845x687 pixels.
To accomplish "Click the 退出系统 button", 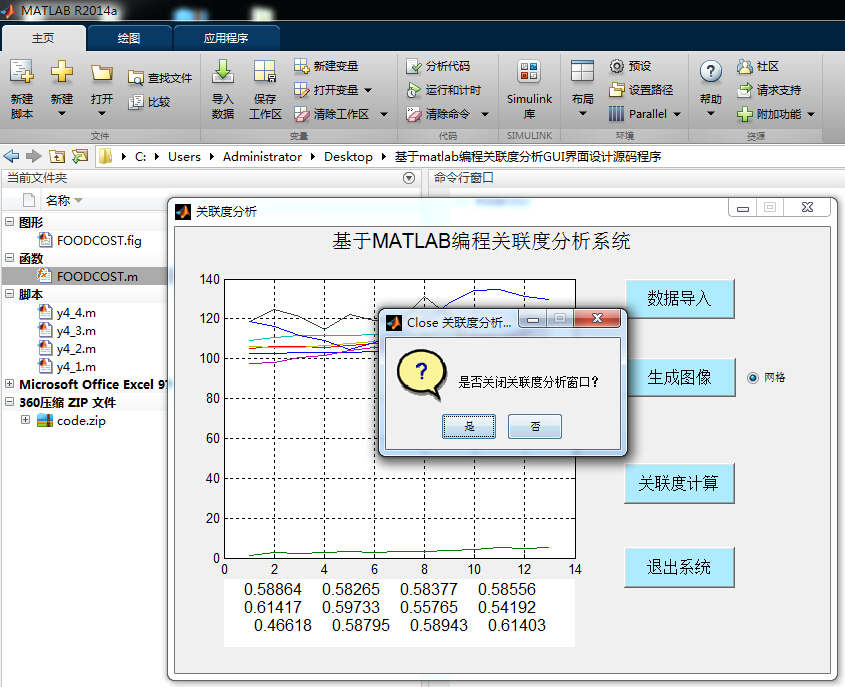I will tap(679, 567).
